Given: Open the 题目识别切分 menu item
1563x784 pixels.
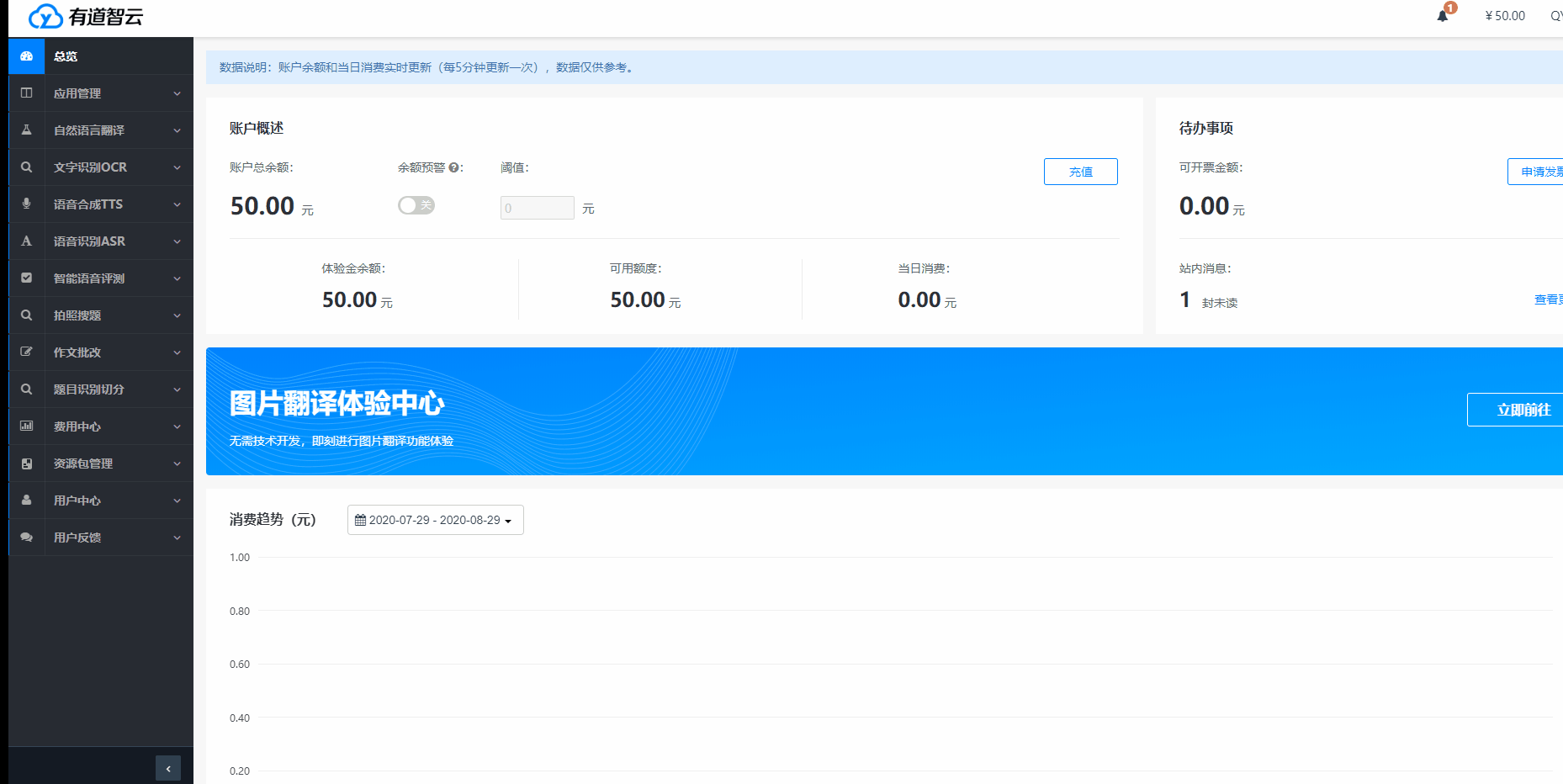Looking at the screenshot, I should pyautogui.click(x=101, y=389).
